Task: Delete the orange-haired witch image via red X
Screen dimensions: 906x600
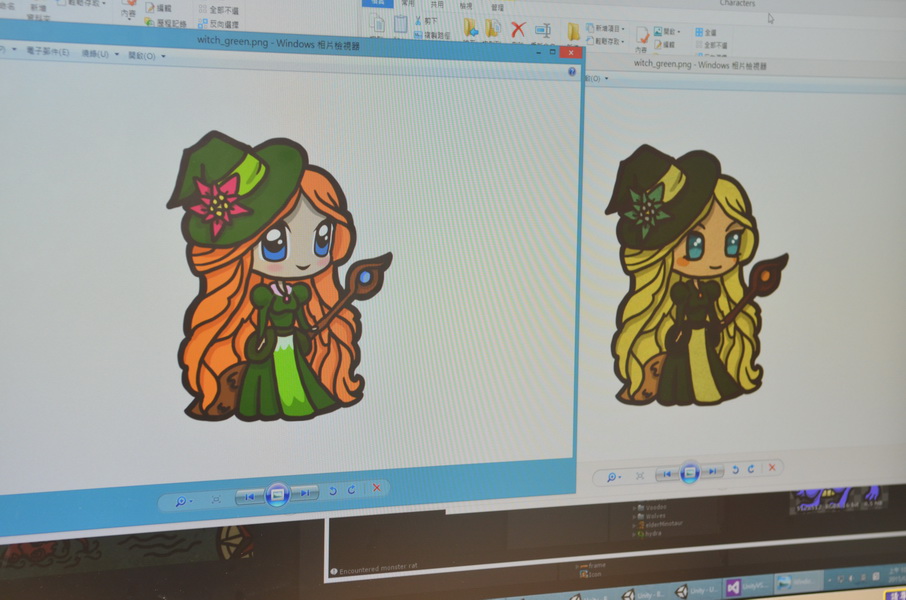Action: 377,487
